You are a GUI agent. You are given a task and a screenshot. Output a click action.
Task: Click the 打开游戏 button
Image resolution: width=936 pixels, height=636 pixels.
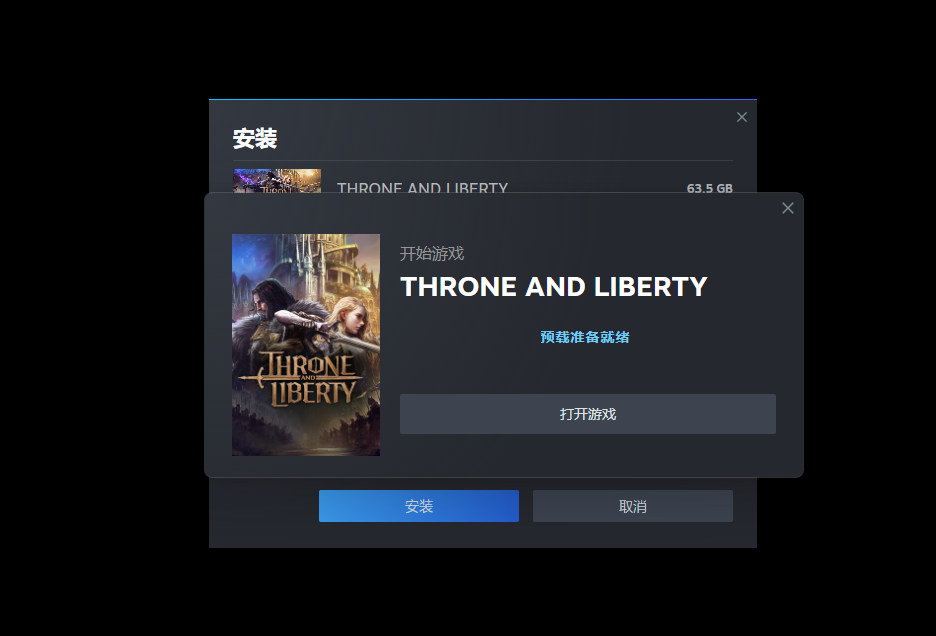click(588, 414)
